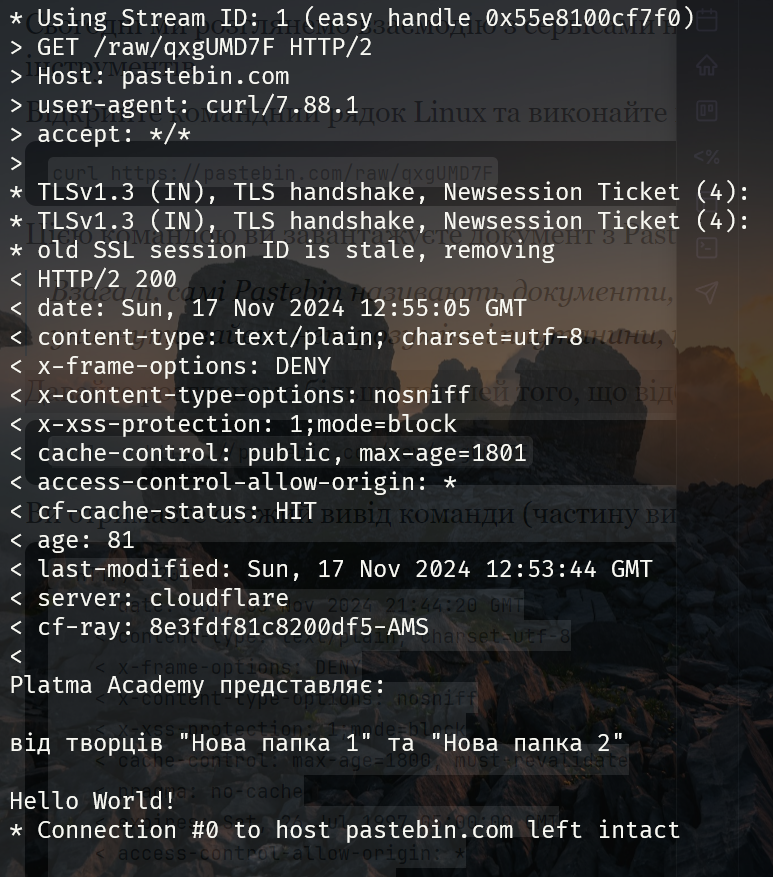The height and width of the screenshot is (877, 773).
Task: Click the background curl command code block
Action: pos(272,174)
